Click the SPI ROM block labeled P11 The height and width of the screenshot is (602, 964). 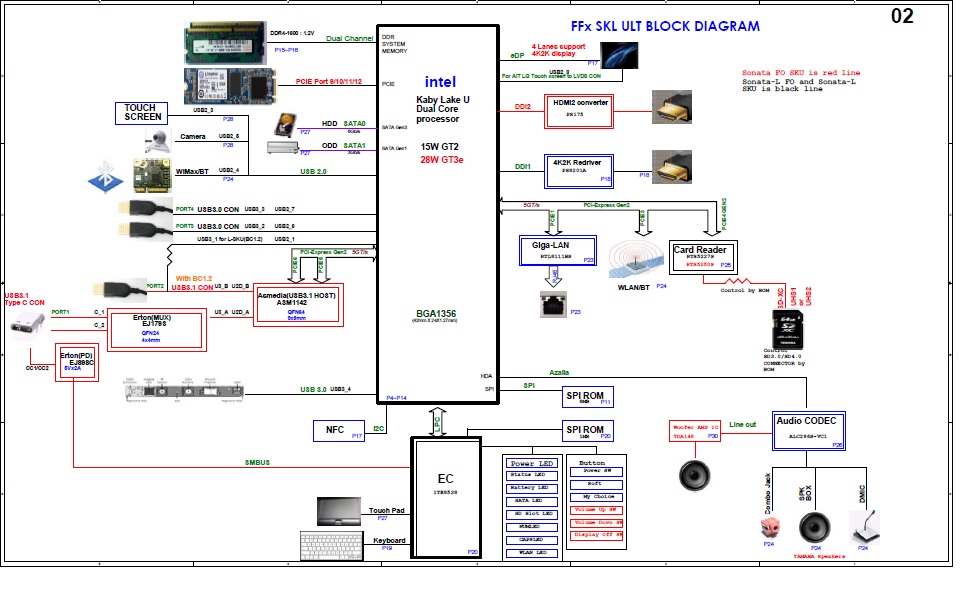pyautogui.click(x=588, y=397)
